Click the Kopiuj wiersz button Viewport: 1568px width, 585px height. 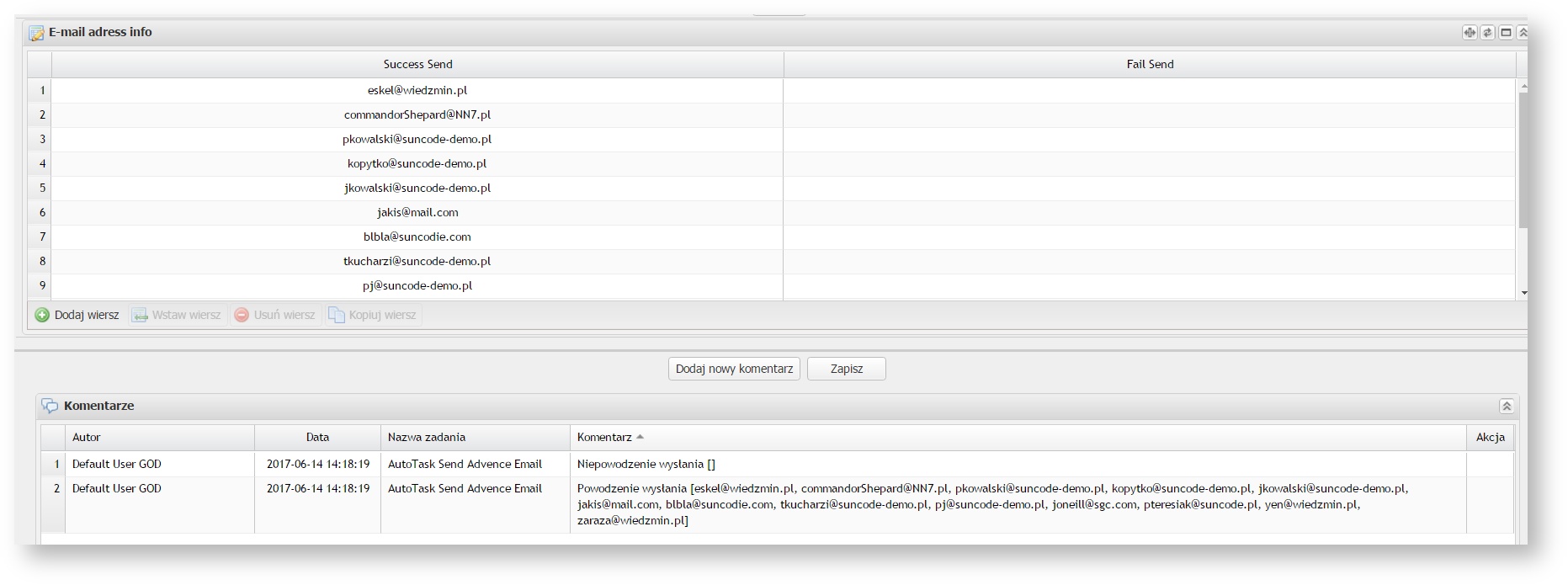pos(373,315)
